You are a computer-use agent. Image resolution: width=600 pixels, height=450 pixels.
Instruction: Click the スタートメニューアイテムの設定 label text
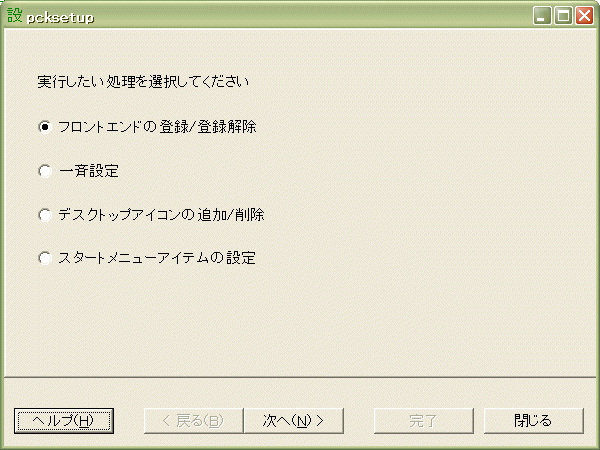(x=157, y=258)
